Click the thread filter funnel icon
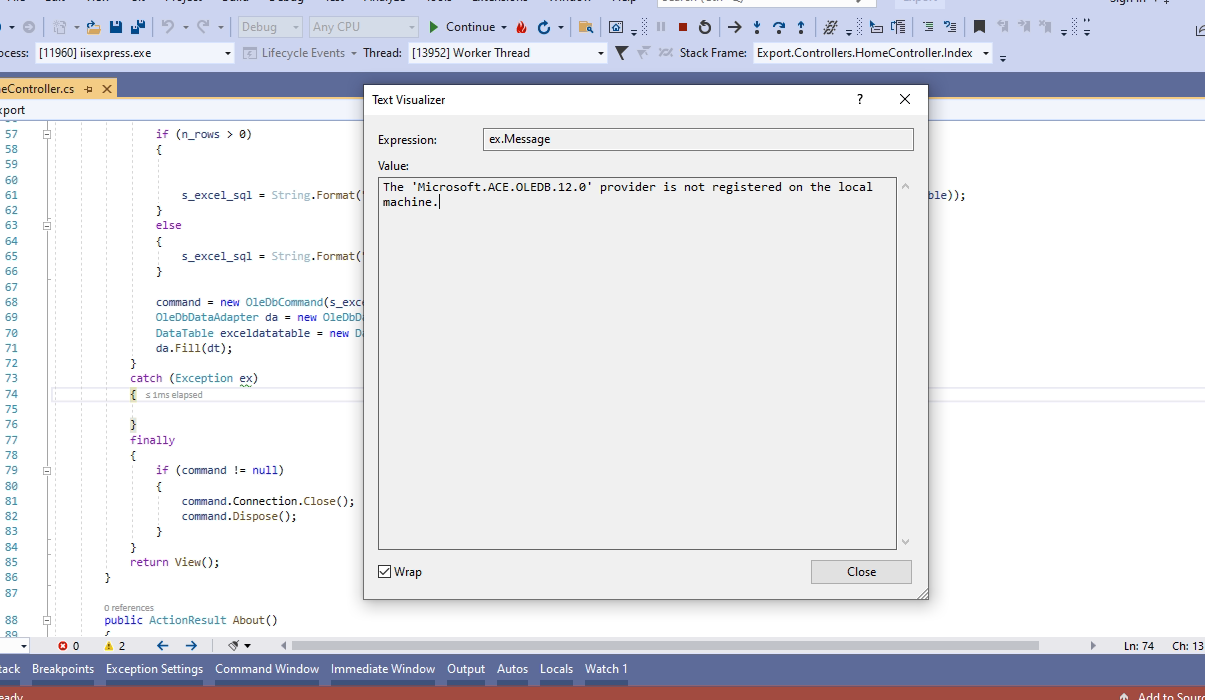1205x700 pixels. pyautogui.click(x=621, y=53)
